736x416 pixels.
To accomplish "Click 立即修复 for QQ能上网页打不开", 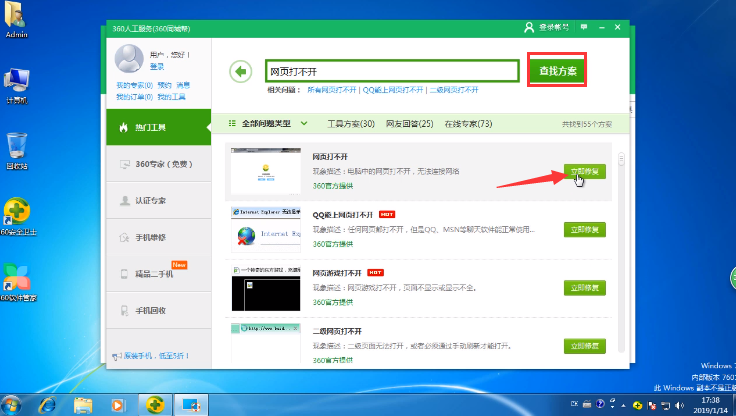I will (x=584, y=230).
